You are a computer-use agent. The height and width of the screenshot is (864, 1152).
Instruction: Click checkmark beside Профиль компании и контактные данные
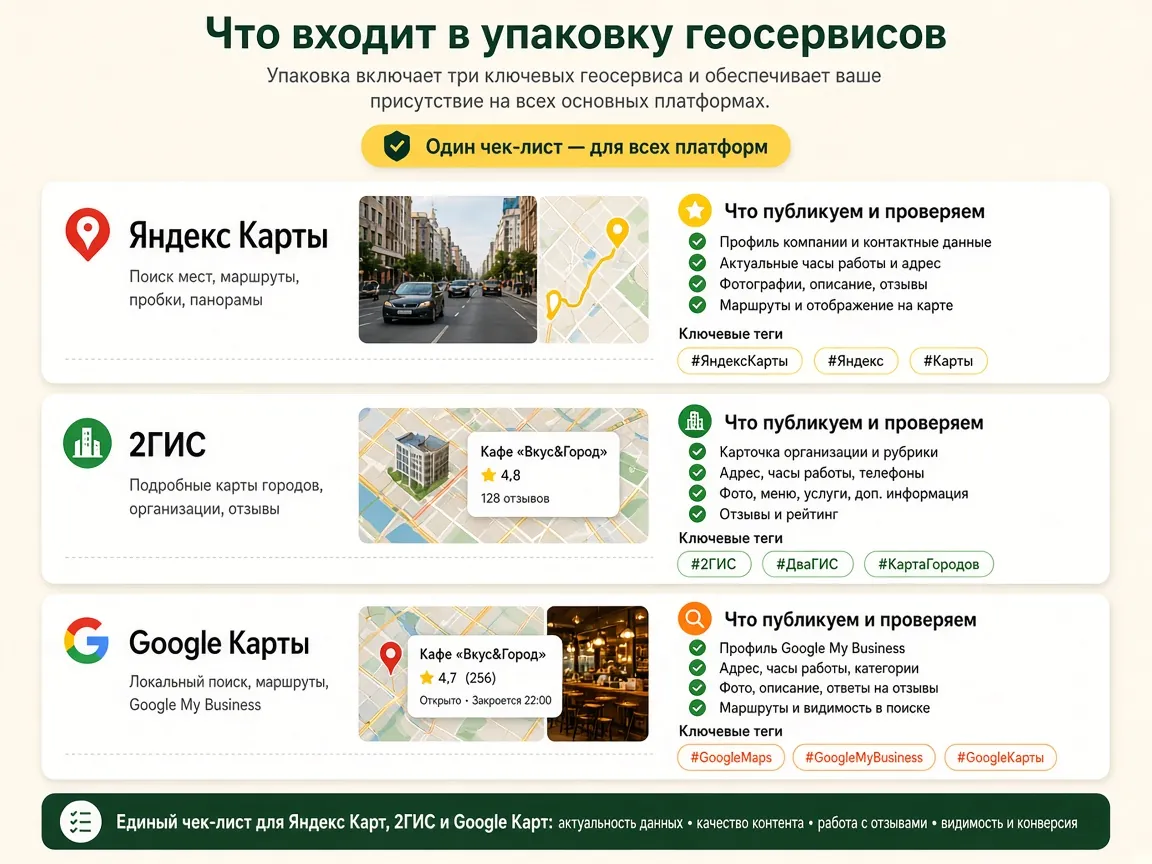[697, 242]
